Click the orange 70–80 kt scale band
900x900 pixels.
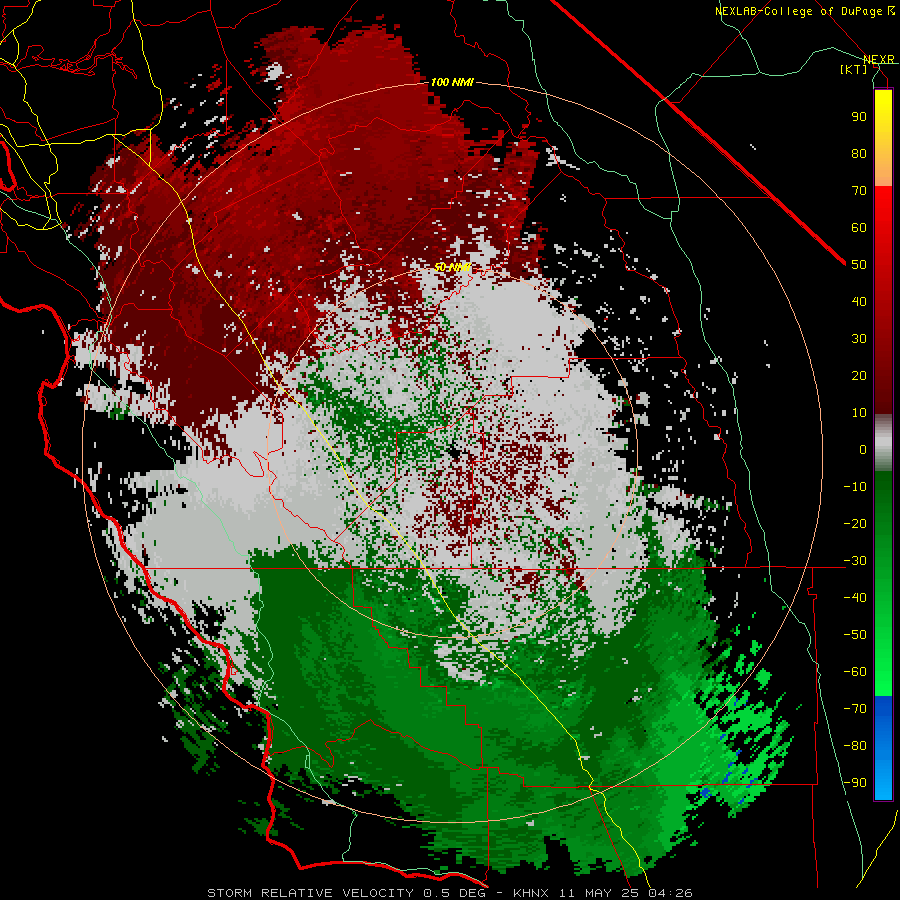883,169
